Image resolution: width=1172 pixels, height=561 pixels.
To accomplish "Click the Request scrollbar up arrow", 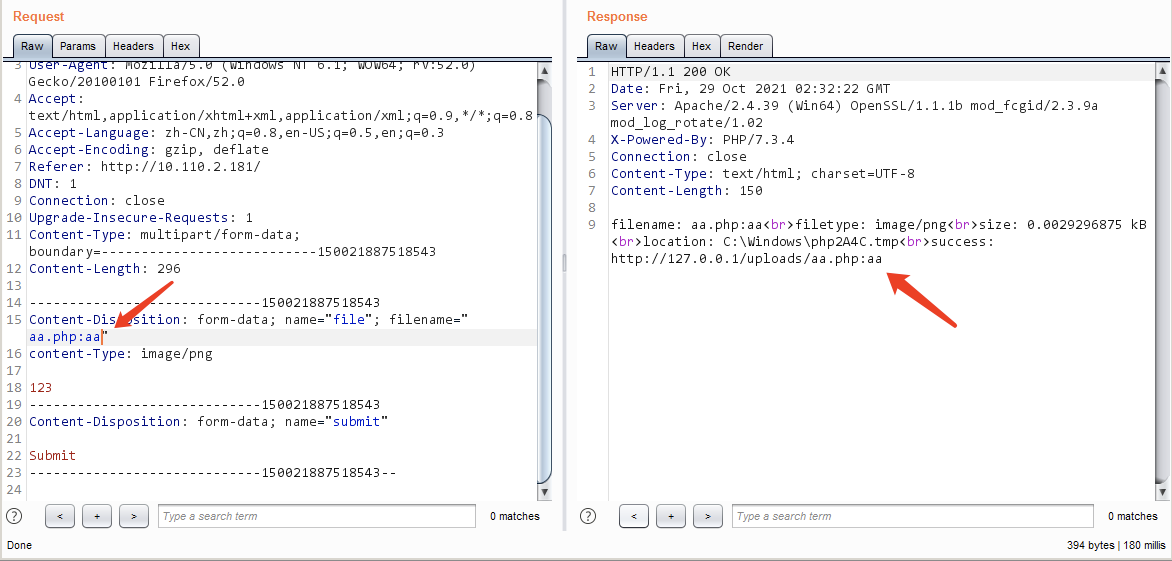I will click(x=544, y=70).
